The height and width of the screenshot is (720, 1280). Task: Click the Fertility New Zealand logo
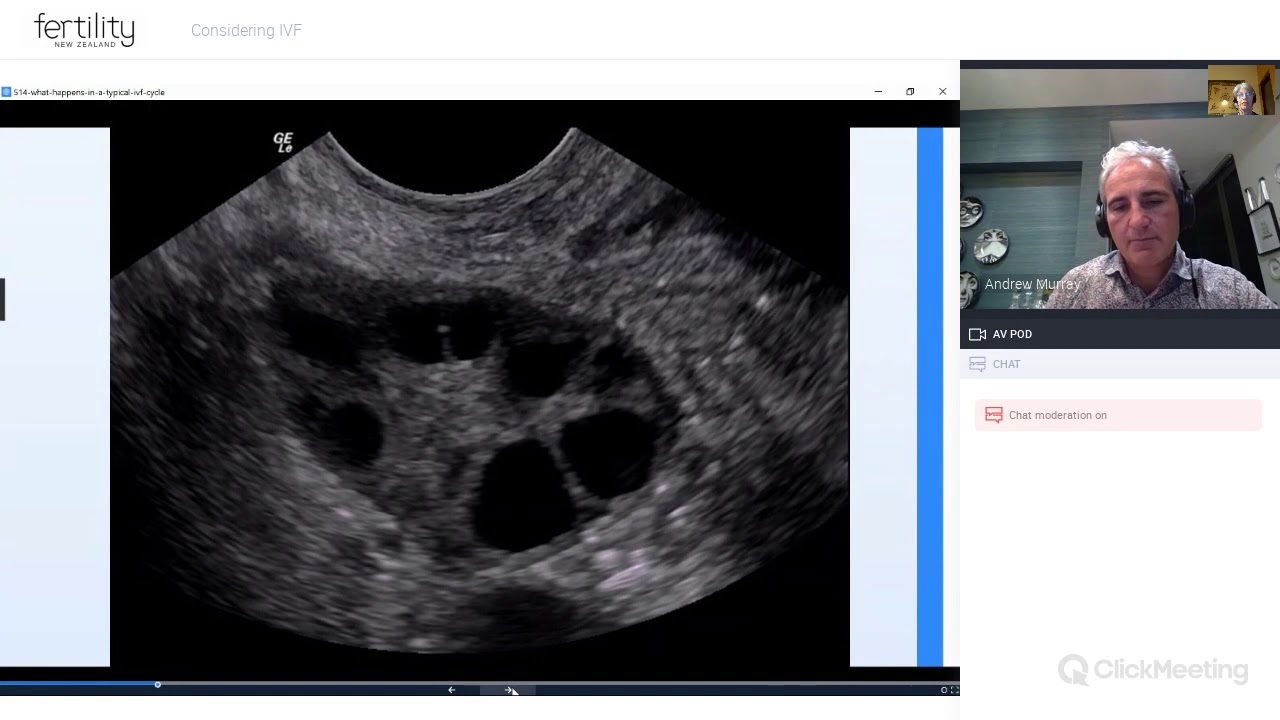pos(84,30)
